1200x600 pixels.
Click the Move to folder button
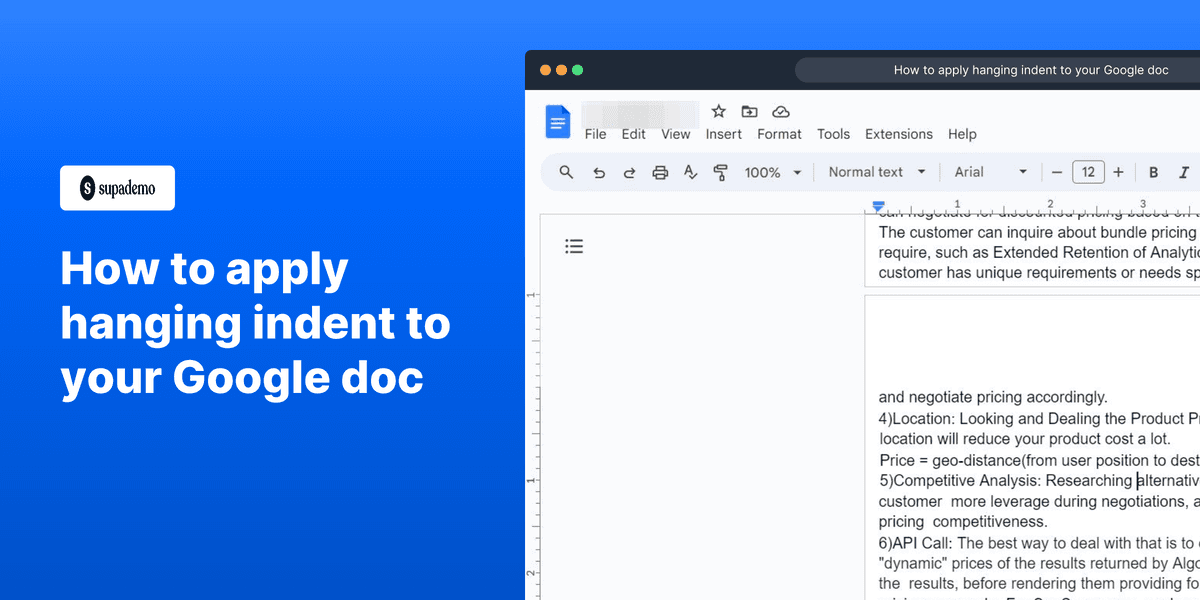[749, 111]
